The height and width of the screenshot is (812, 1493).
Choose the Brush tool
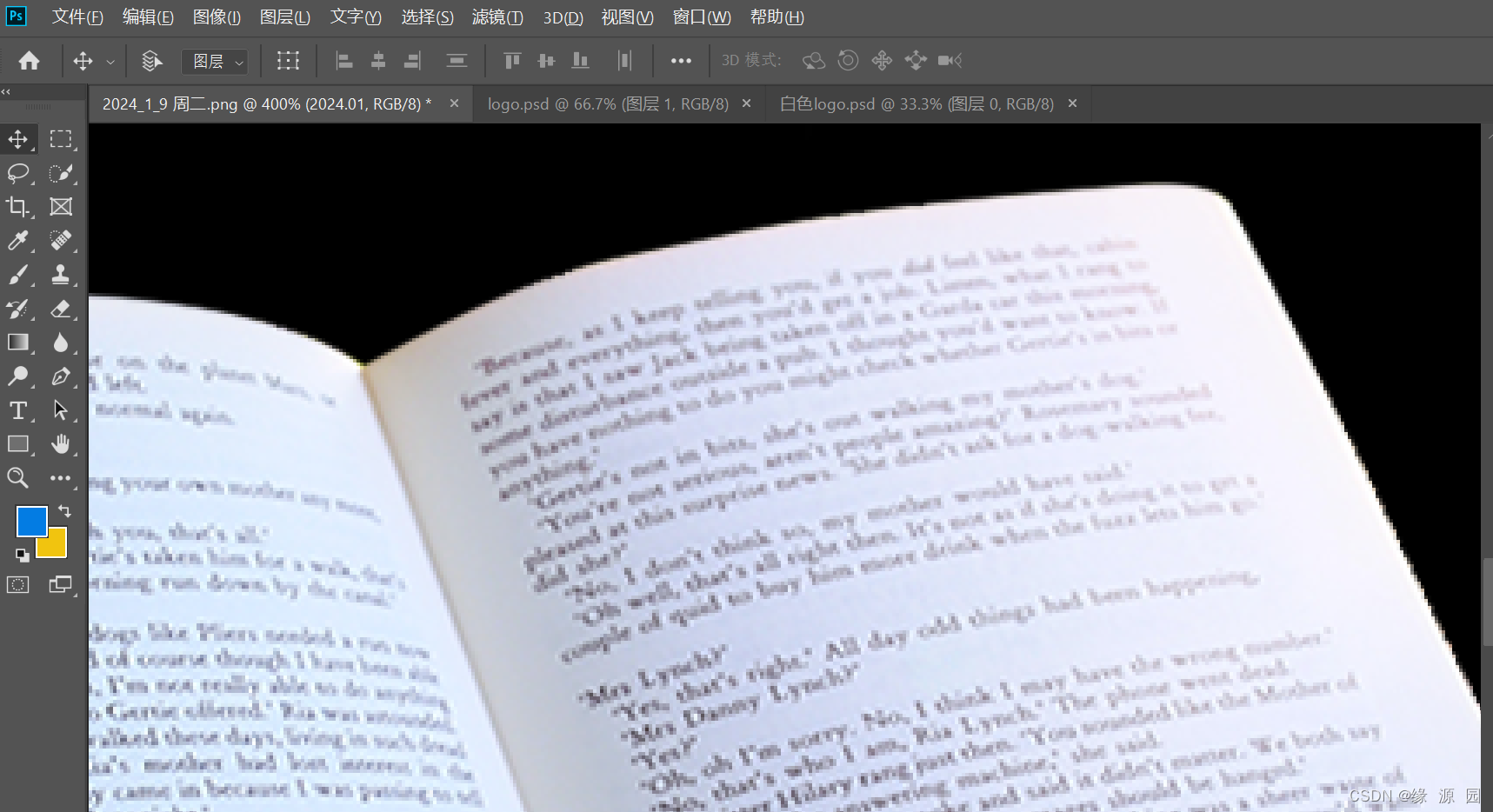pyautogui.click(x=18, y=275)
